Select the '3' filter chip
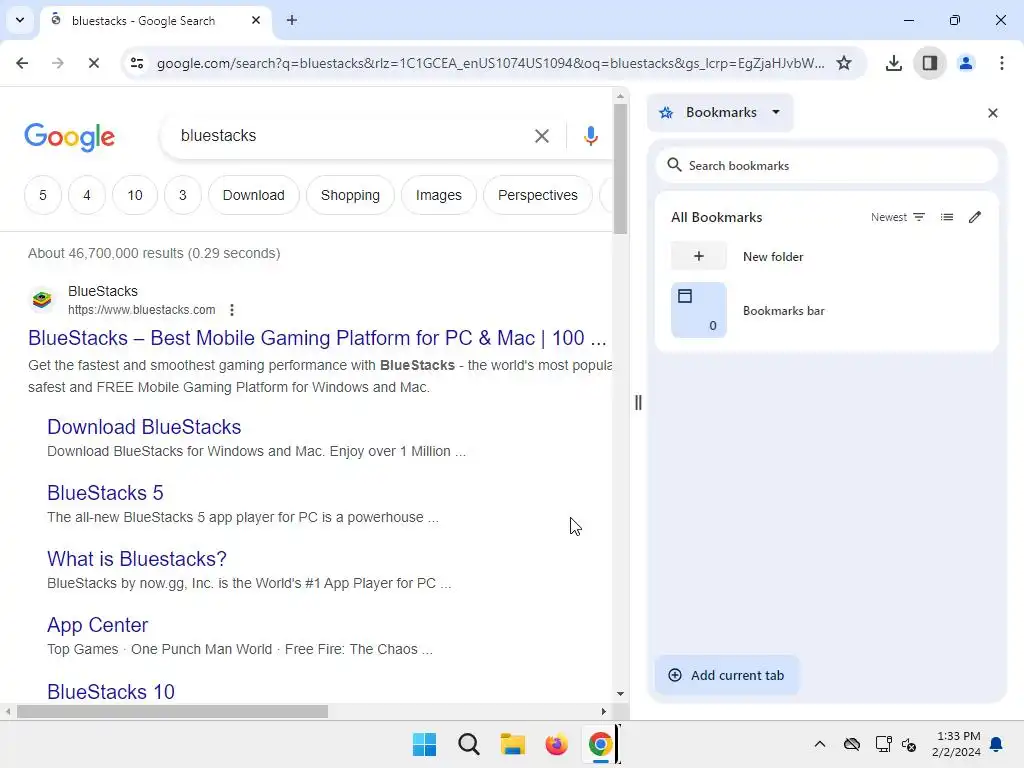 (183, 195)
